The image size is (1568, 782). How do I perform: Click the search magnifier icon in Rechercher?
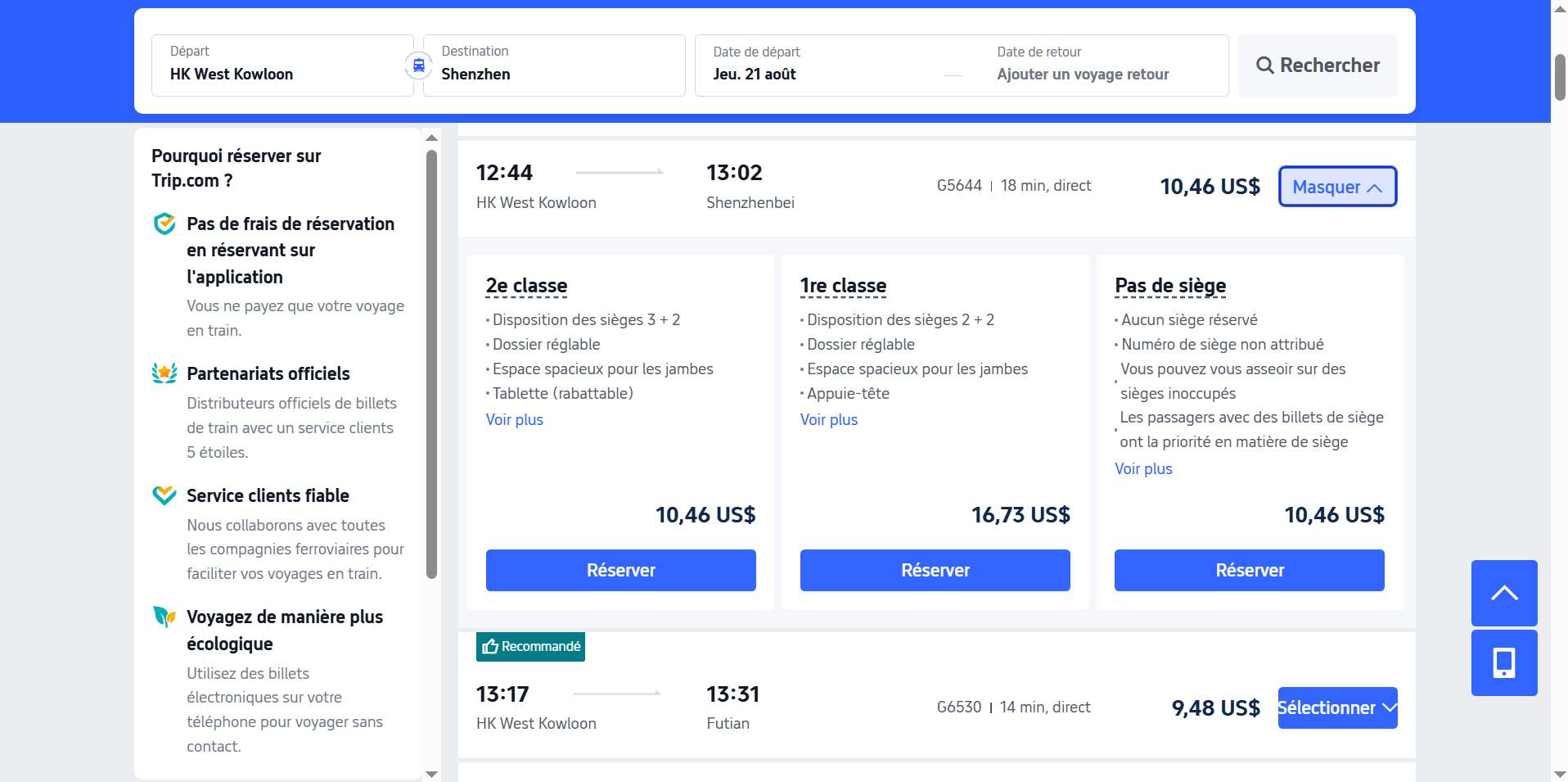[x=1265, y=66]
